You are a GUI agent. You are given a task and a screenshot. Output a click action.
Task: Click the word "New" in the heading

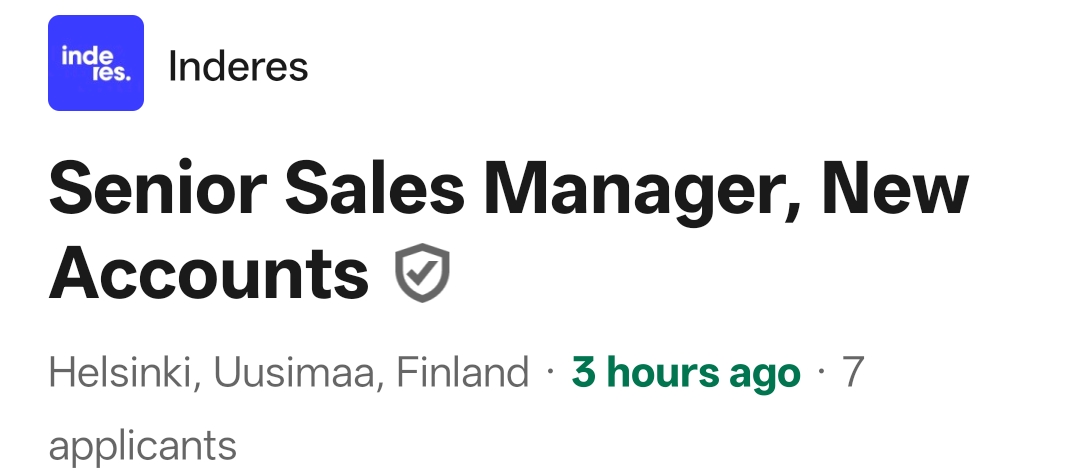896,190
